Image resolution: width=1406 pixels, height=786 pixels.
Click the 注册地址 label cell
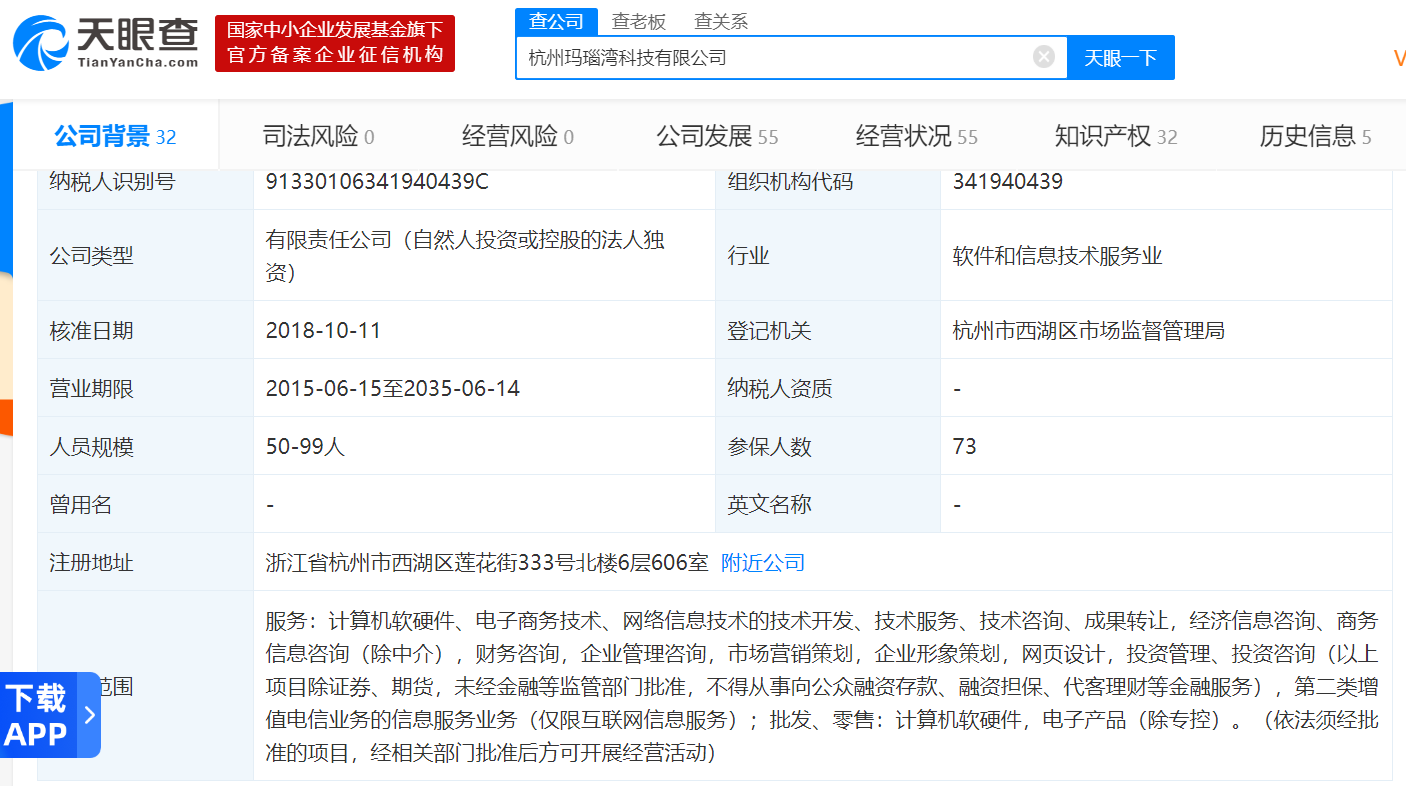pyautogui.click(x=146, y=563)
